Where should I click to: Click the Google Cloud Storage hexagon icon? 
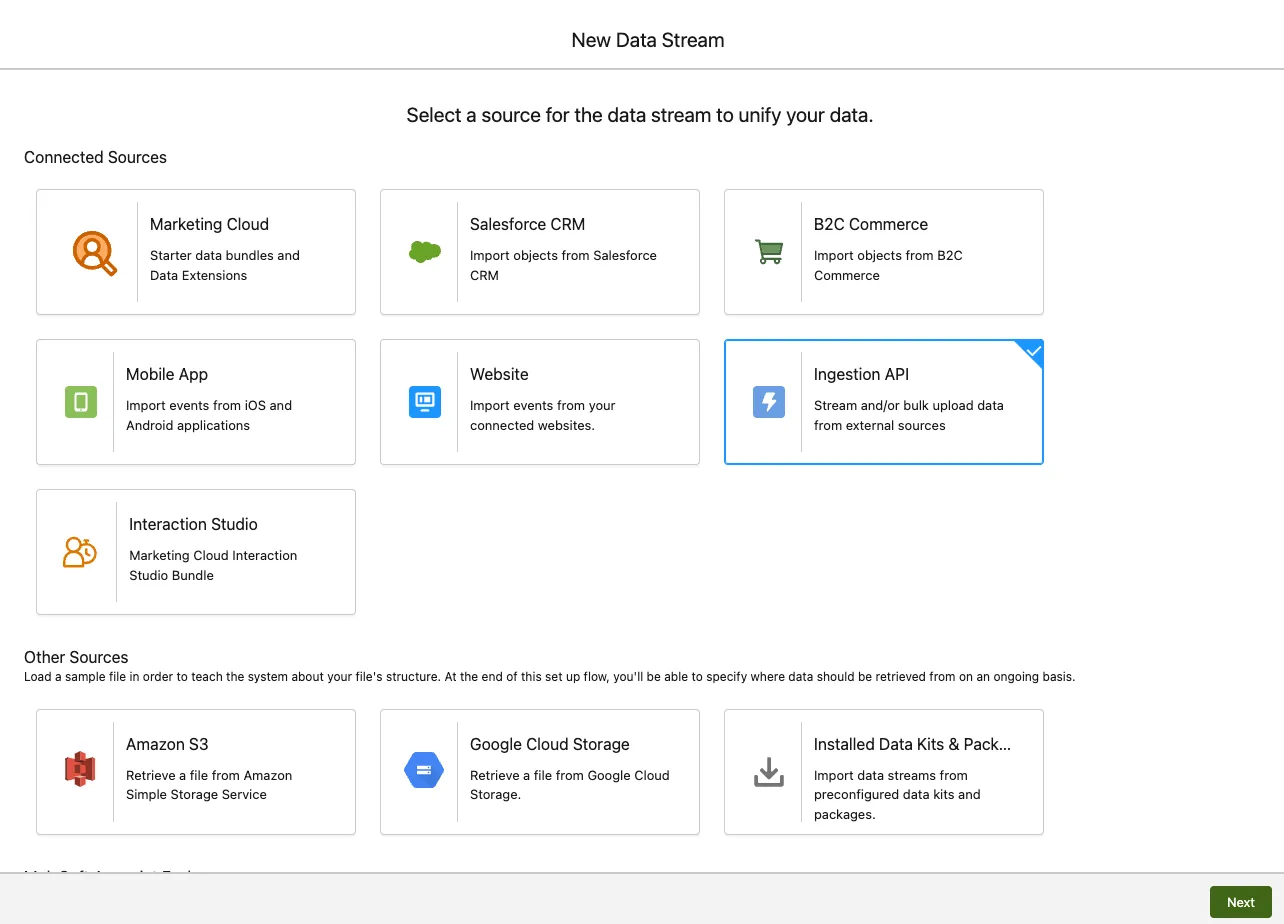click(x=424, y=770)
